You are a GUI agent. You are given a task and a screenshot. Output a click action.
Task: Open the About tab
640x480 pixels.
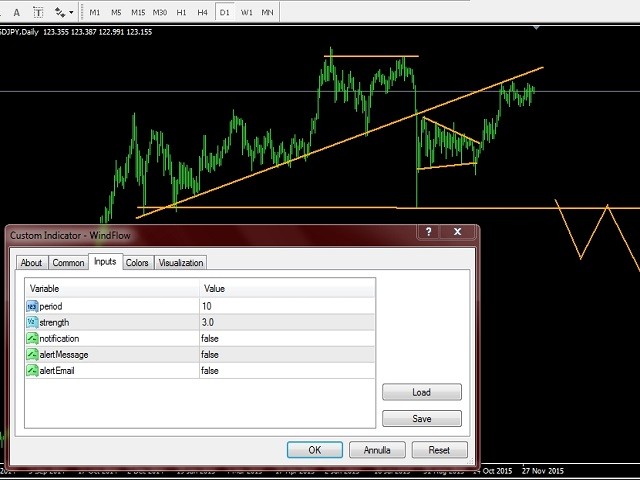pos(31,263)
